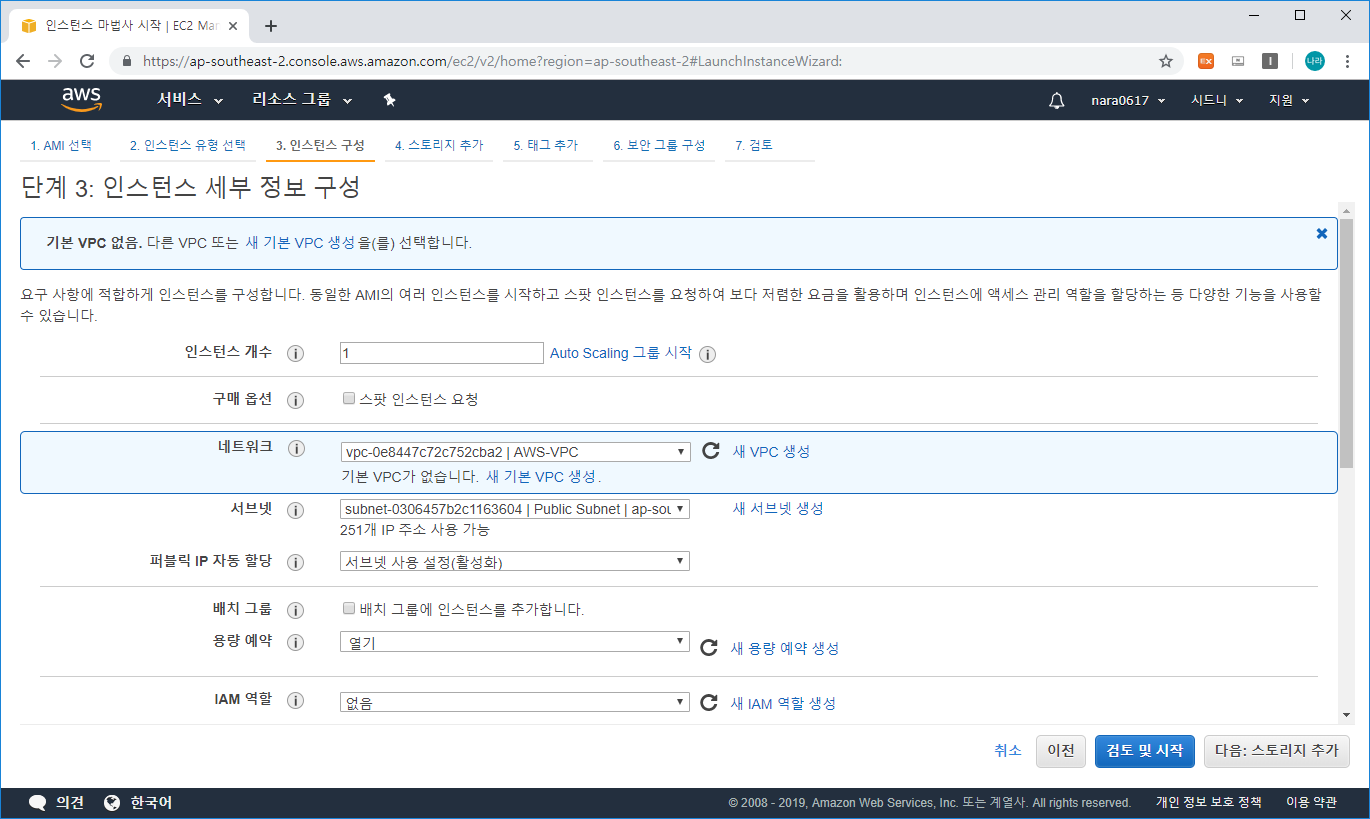
Task: Open the browser profile avatar
Action: click(1314, 61)
